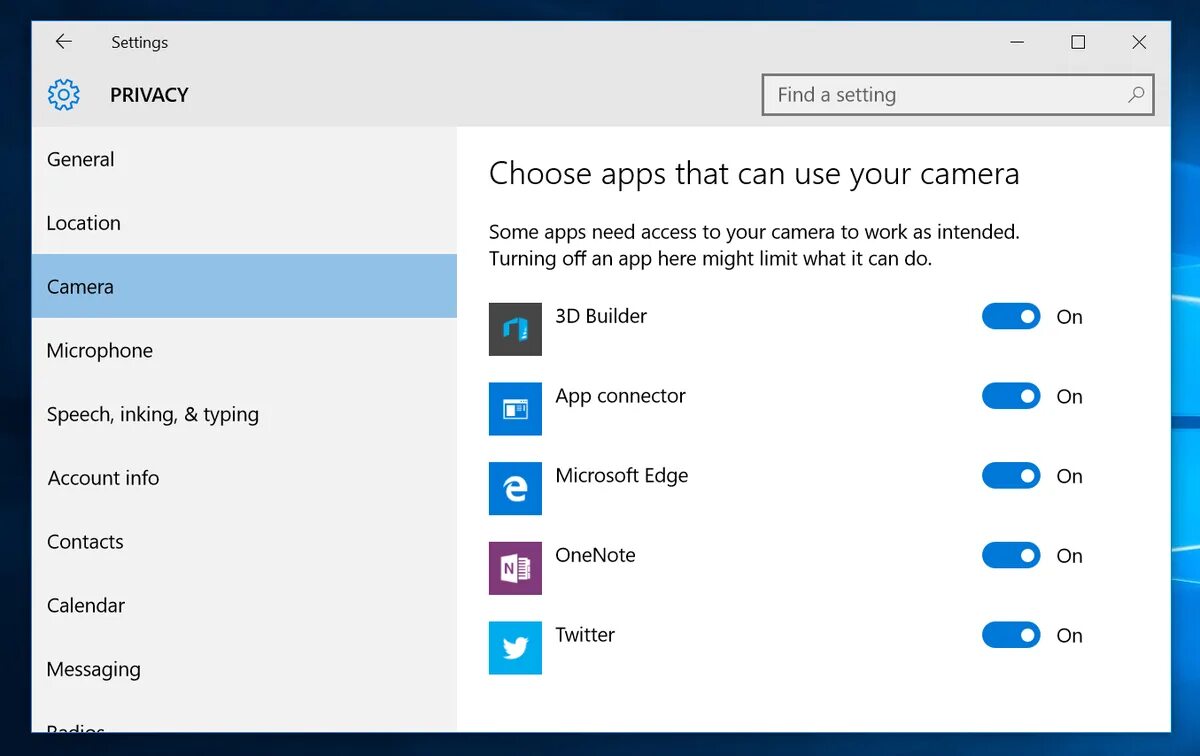
Task: Click the App connector label
Action: [620, 396]
